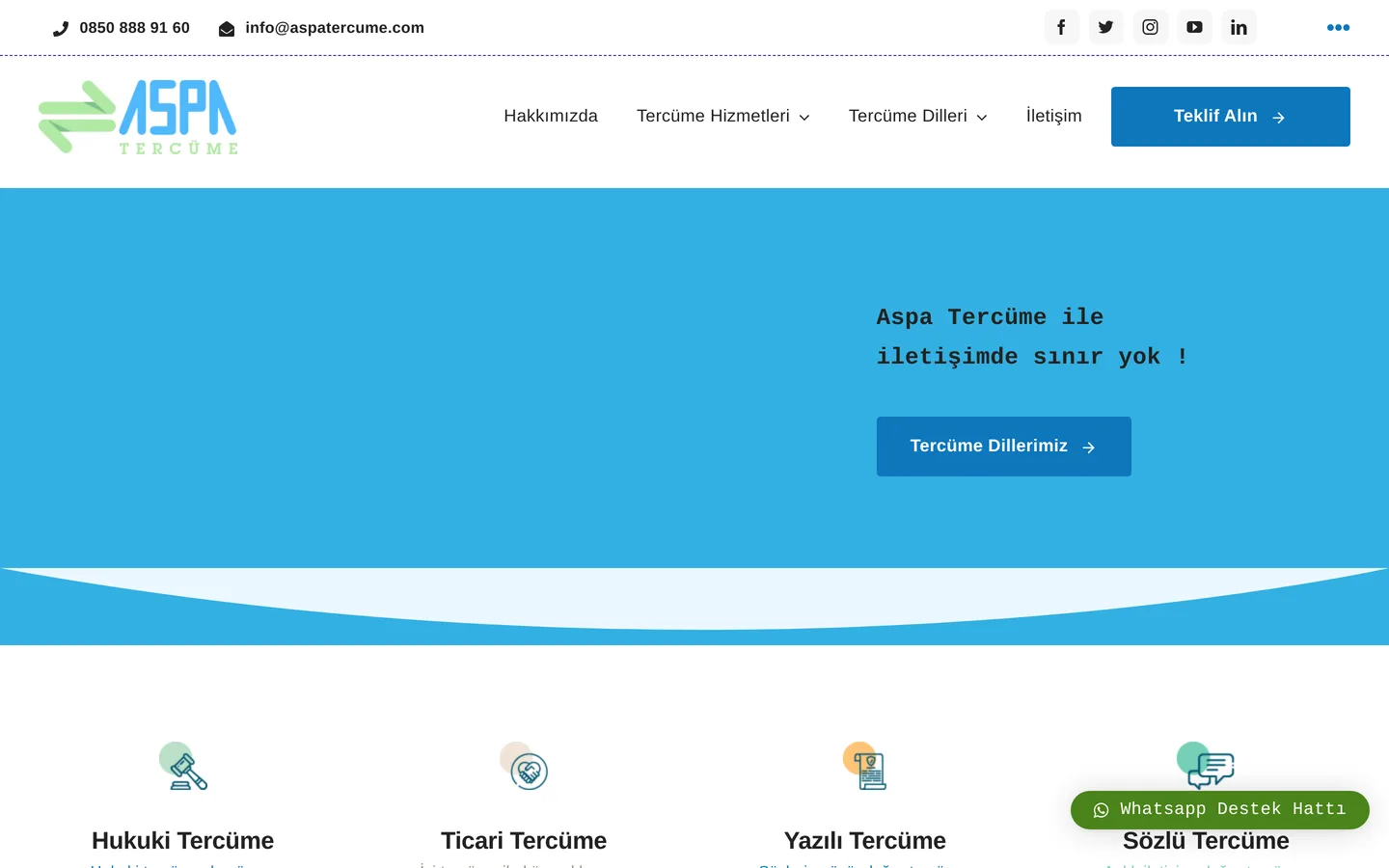Expand the Tercüme Dilleri dropdown chevron
The width and height of the screenshot is (1389, 868).
(982, 118)
